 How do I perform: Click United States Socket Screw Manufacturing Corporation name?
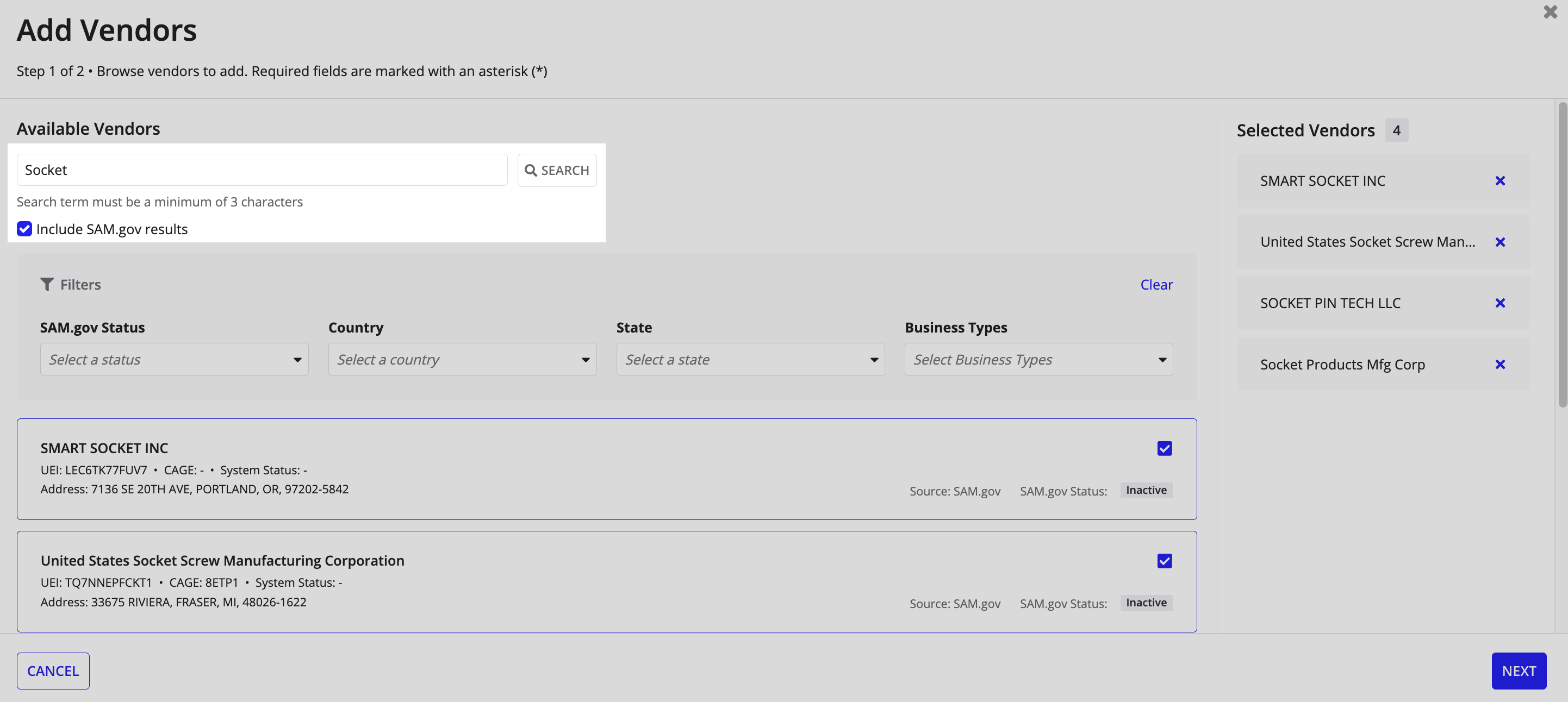click(x=222, y=561)
